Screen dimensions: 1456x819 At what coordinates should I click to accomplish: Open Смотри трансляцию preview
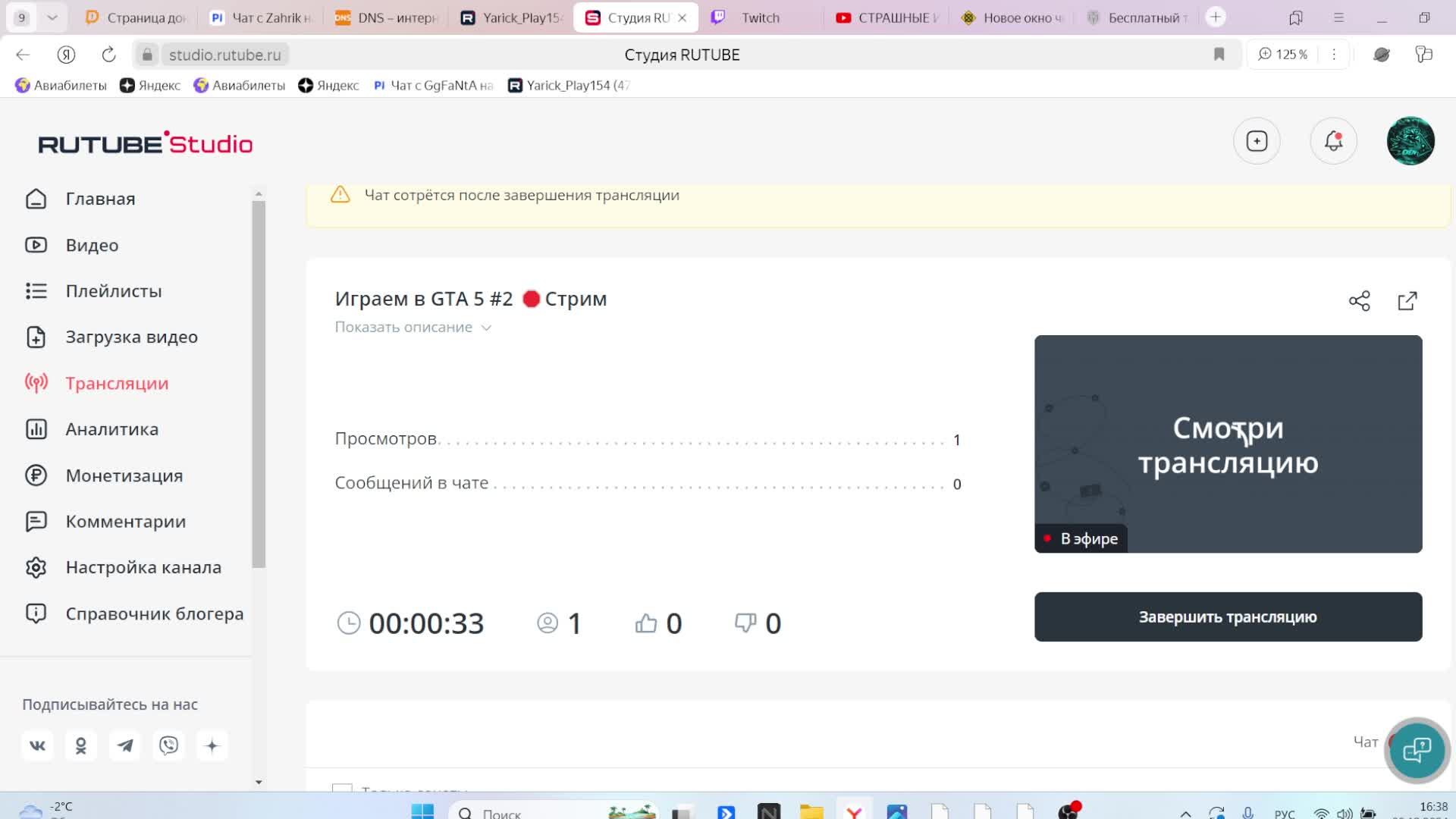[1228, 444]
